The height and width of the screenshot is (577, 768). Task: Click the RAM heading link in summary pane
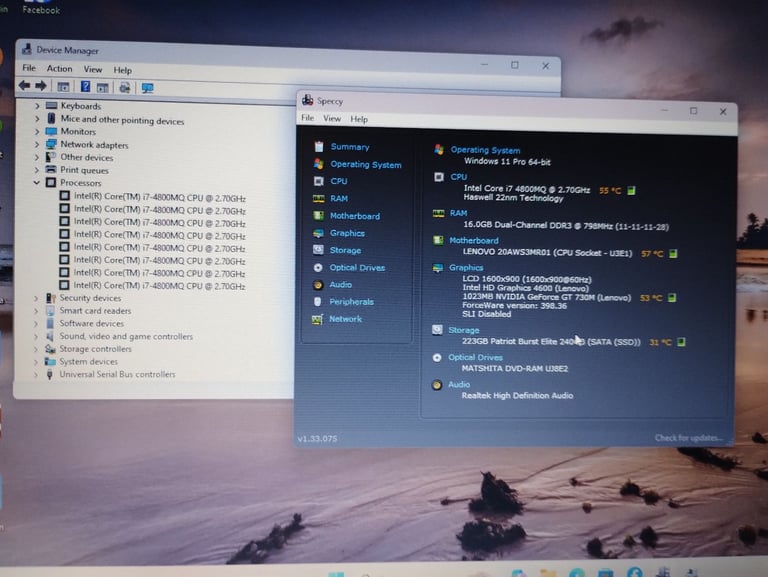click(458, 213)
